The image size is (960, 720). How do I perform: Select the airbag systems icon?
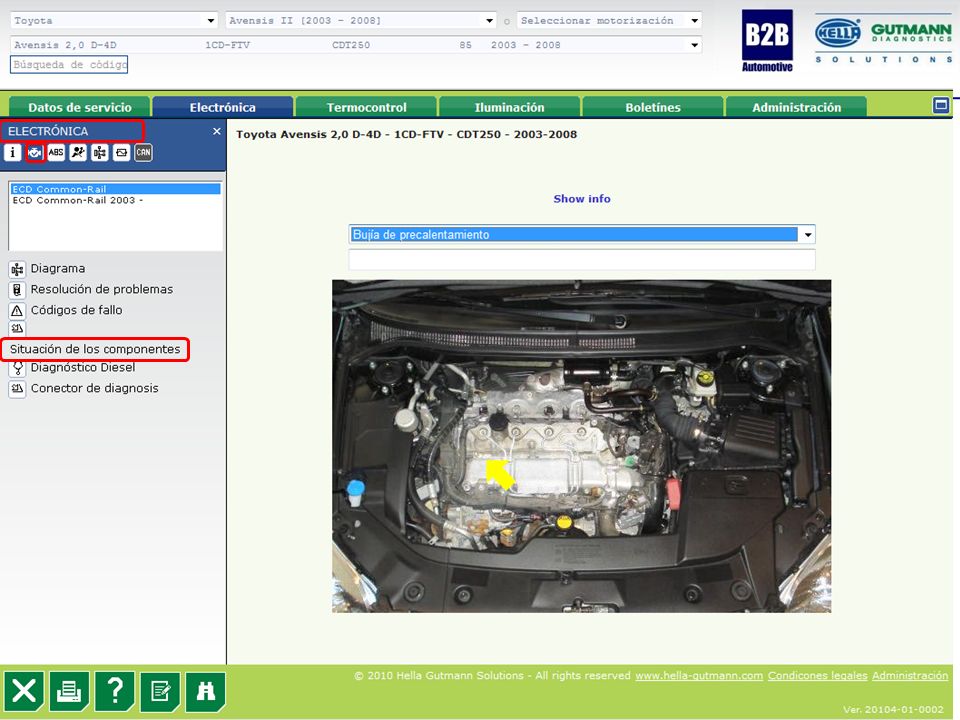click(78, 152)
